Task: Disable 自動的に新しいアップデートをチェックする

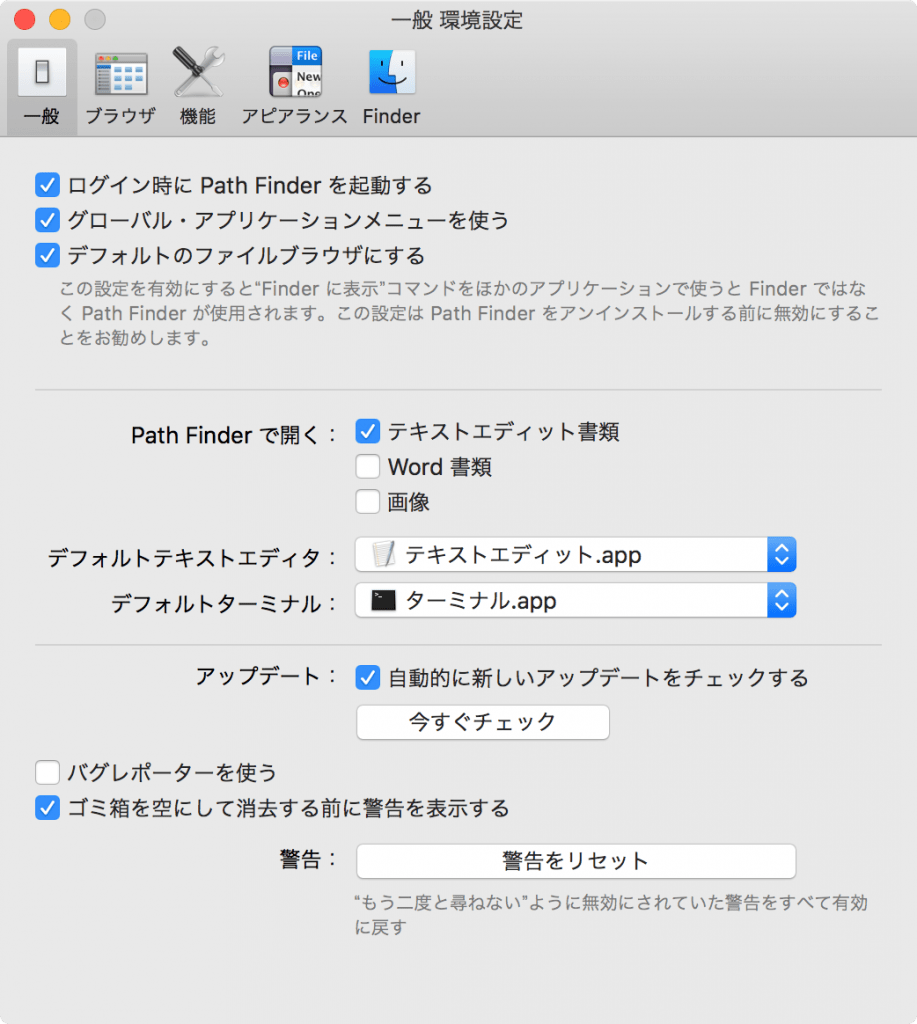Action: (x=368, y=678)
